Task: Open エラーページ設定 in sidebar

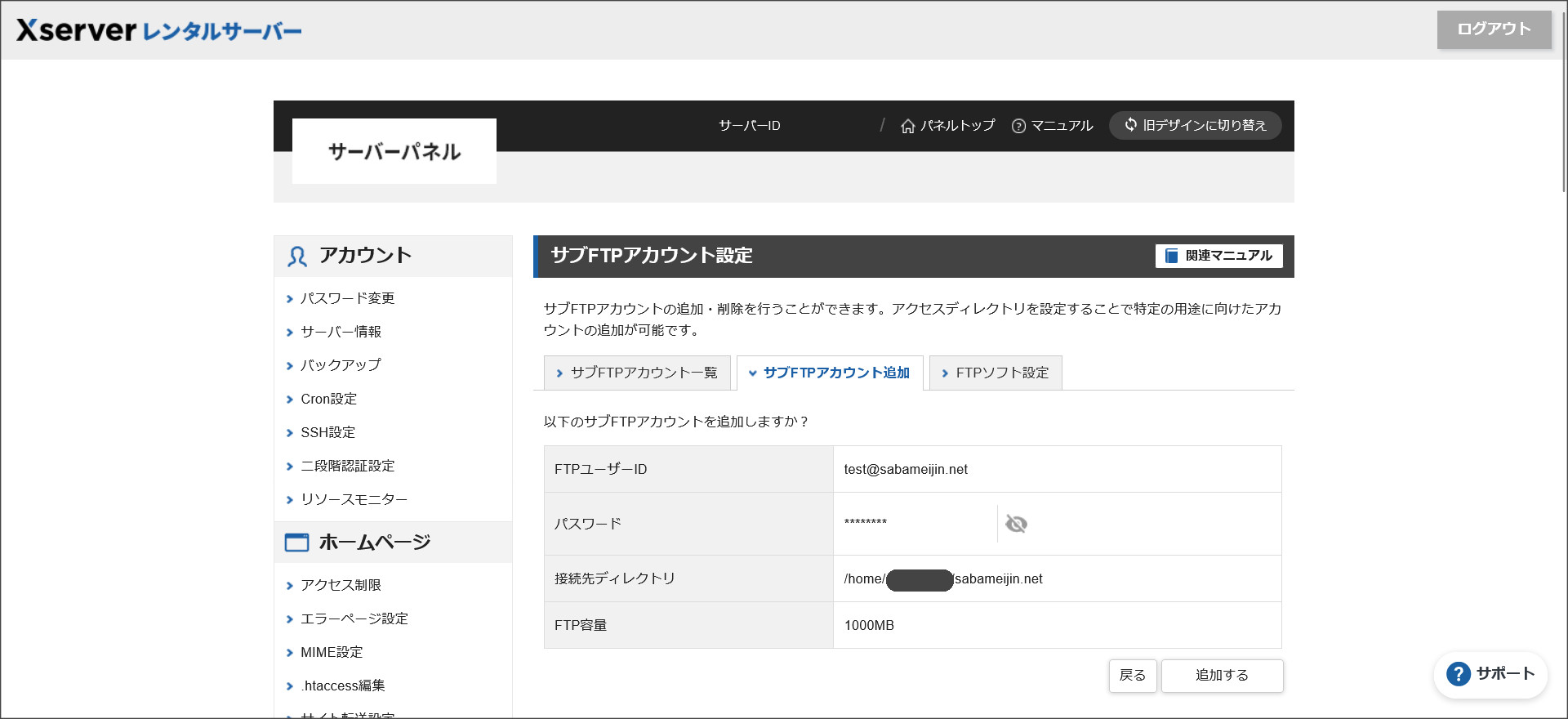Action: [x=354, y=619]
